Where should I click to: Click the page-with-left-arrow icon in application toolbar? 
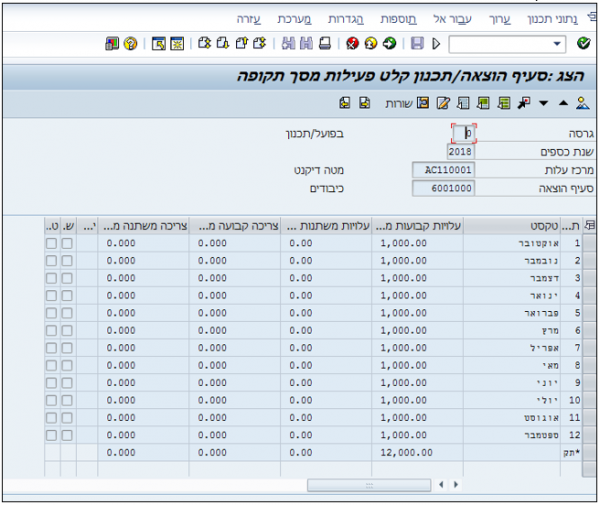345,103
